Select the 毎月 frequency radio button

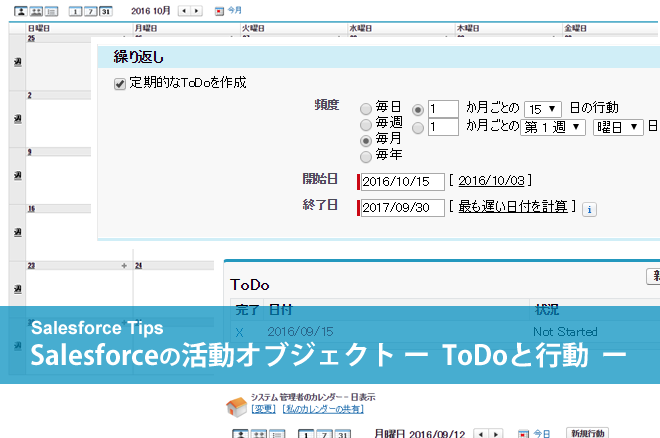click(366, 141)
